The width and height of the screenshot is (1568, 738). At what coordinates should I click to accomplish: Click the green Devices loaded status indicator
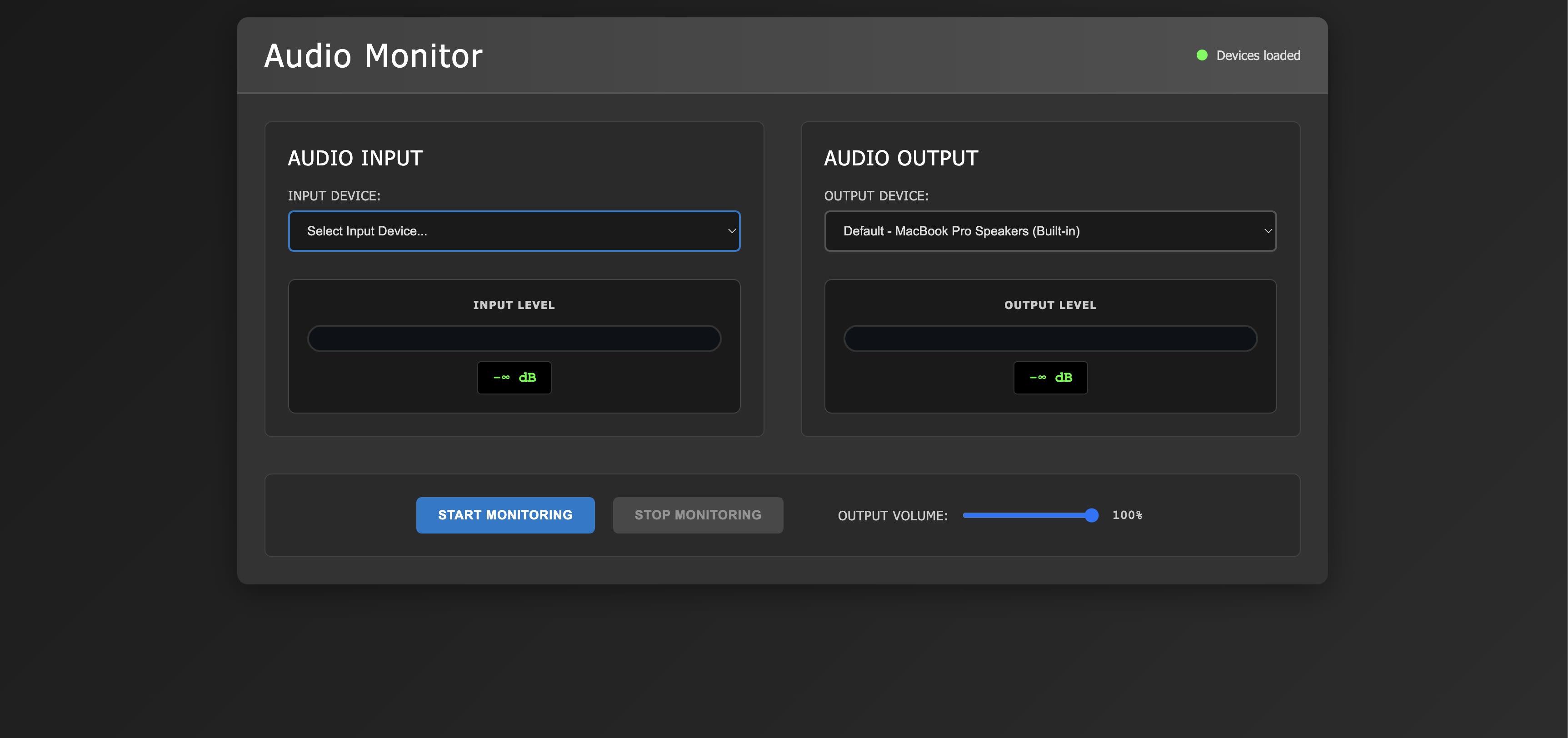(x=1202, y=55)
